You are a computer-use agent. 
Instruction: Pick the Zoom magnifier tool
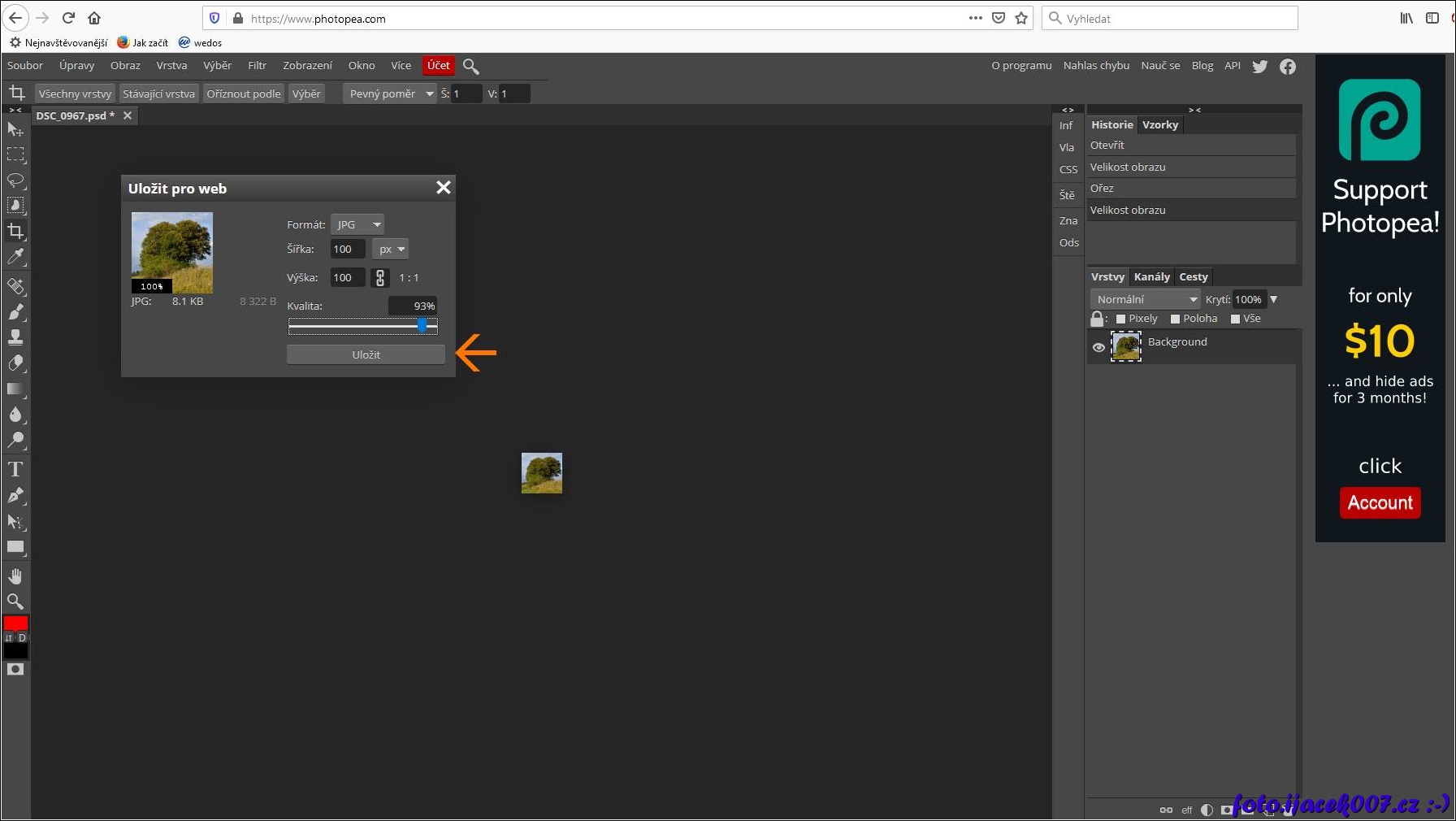(x=15, y=602)
